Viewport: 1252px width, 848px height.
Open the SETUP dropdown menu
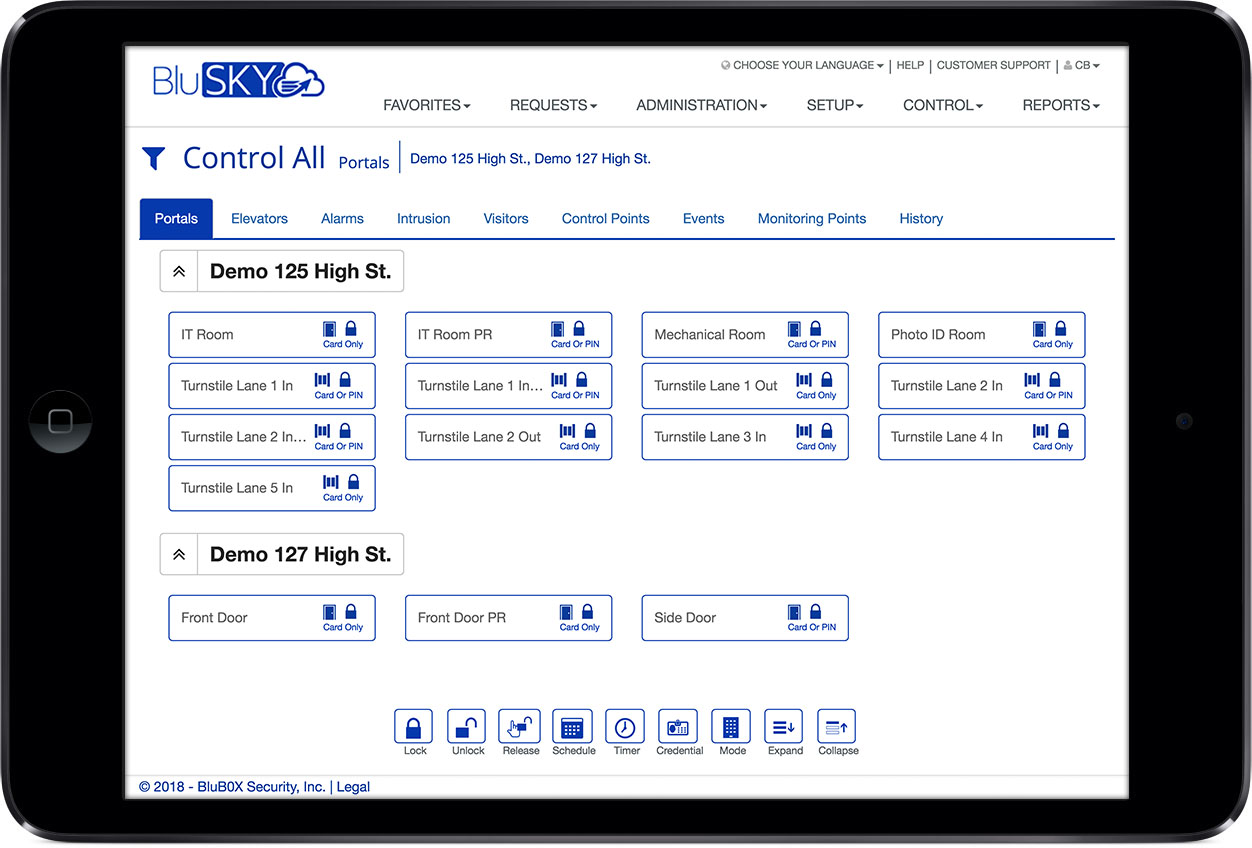834,105
